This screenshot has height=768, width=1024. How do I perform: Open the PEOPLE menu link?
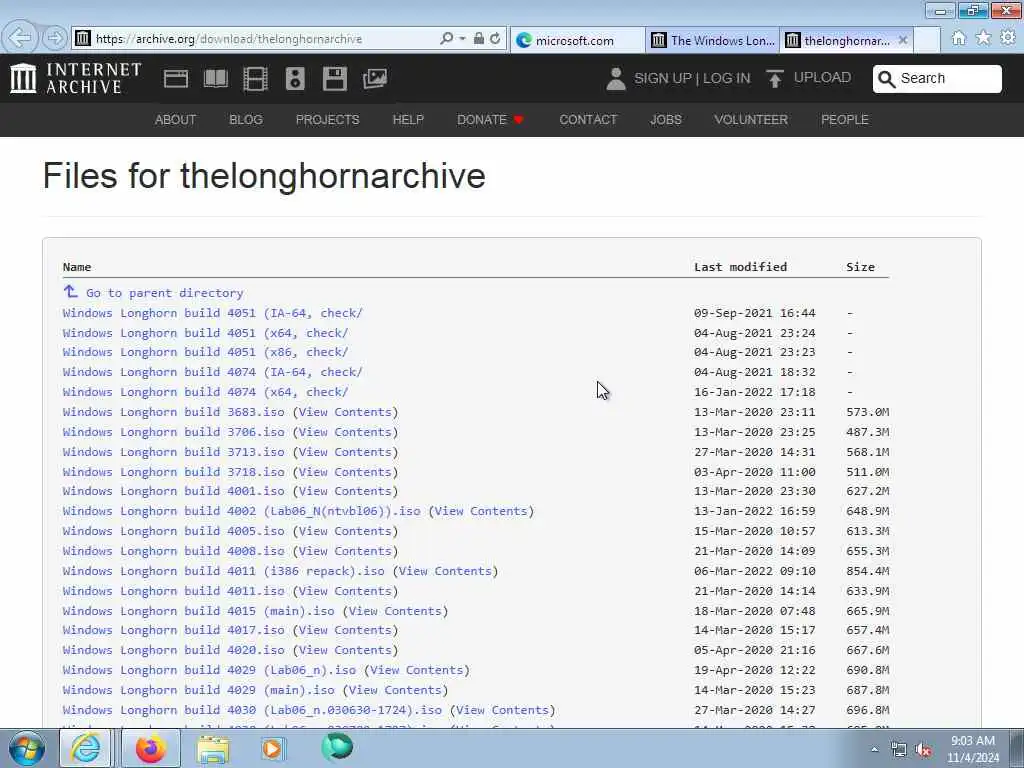[x=844, y=120]
